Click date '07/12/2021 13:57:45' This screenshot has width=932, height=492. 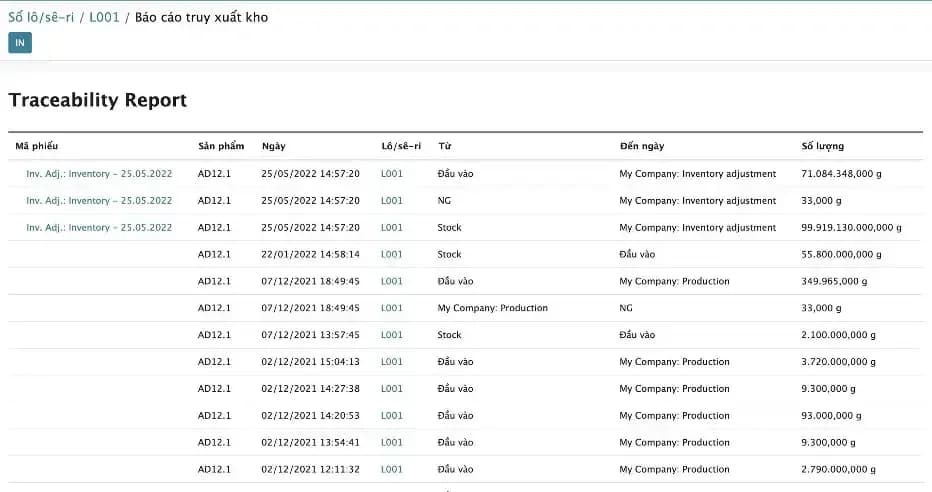(310, 335)
